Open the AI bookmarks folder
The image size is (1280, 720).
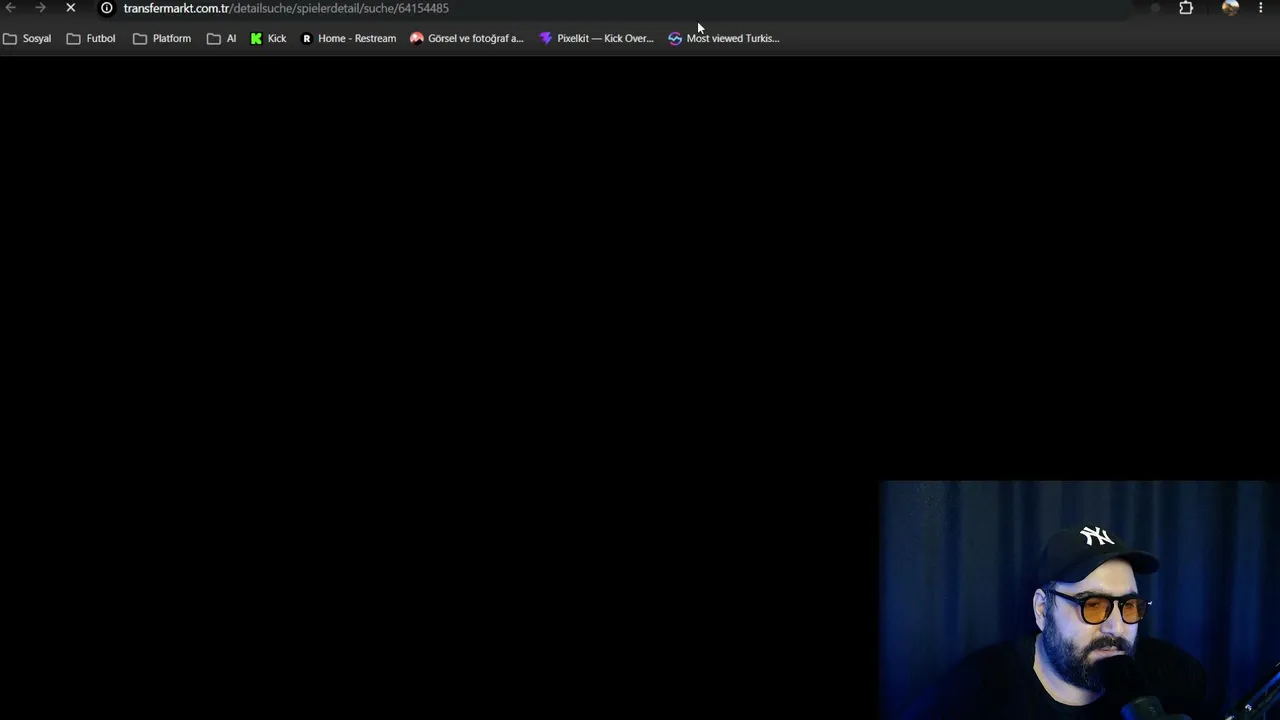222,38
